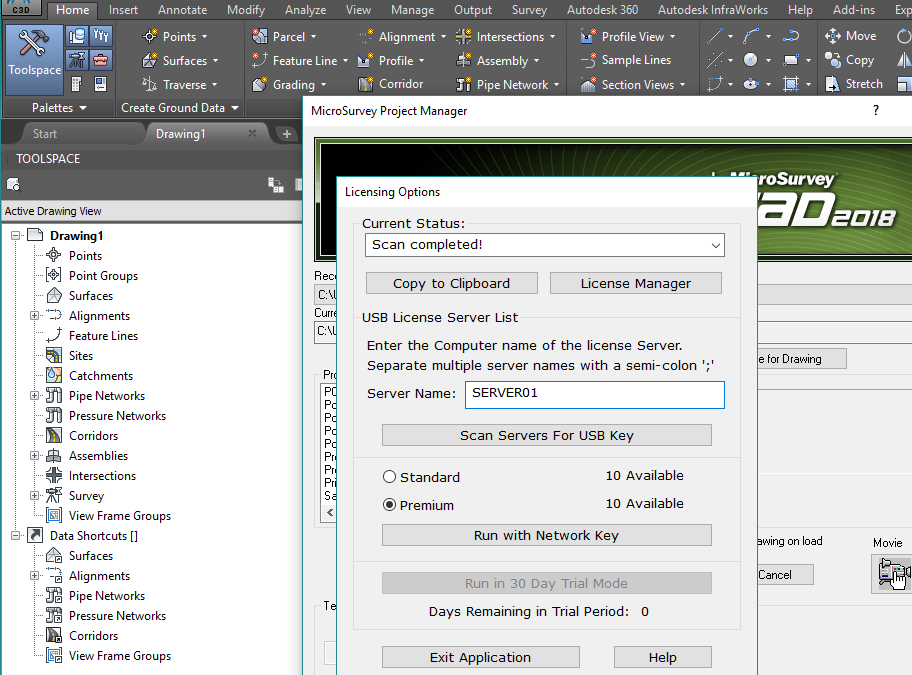Expand the Alignments tree node
This screenshot has width=912, height=675.
[x=36, y=316]
